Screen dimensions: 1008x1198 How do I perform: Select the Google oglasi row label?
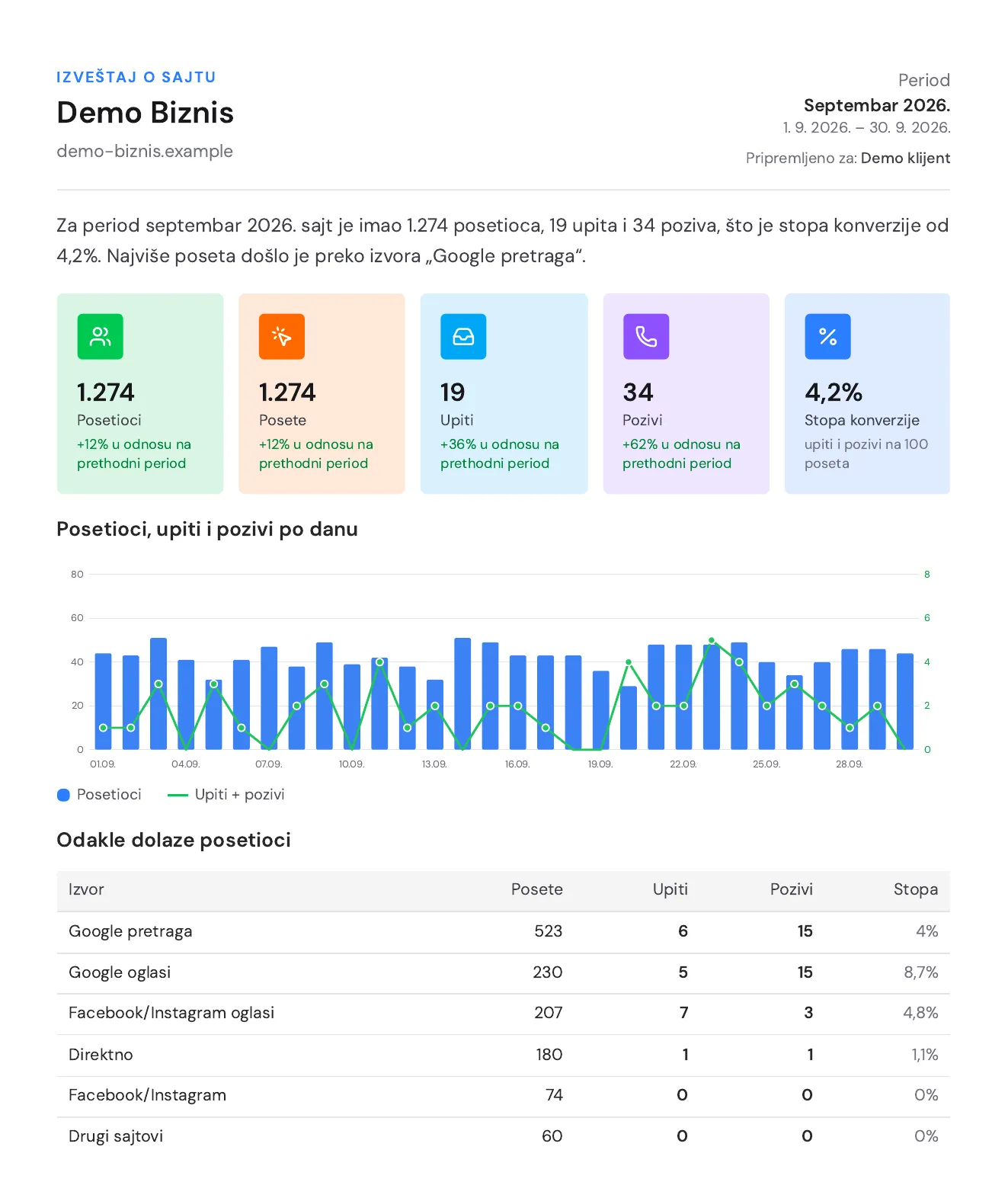[x=120, y=972]
